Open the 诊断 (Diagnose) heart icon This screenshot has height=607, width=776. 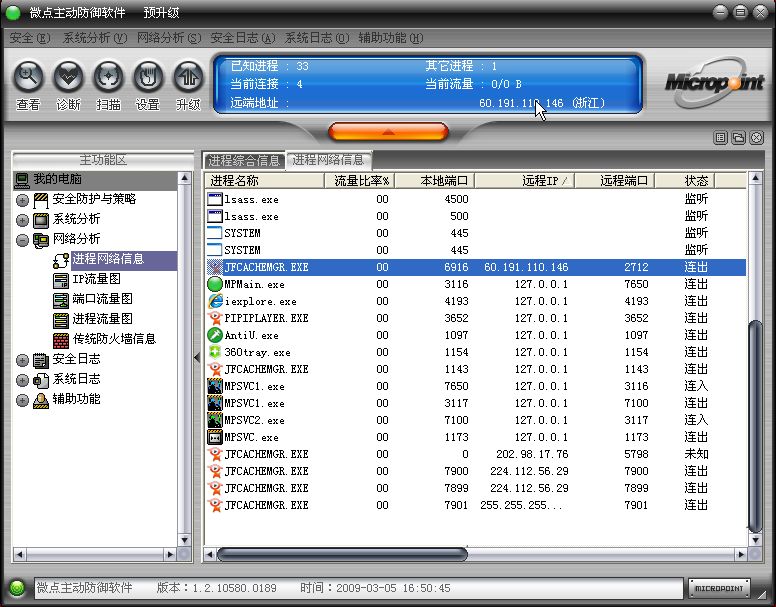68,76
